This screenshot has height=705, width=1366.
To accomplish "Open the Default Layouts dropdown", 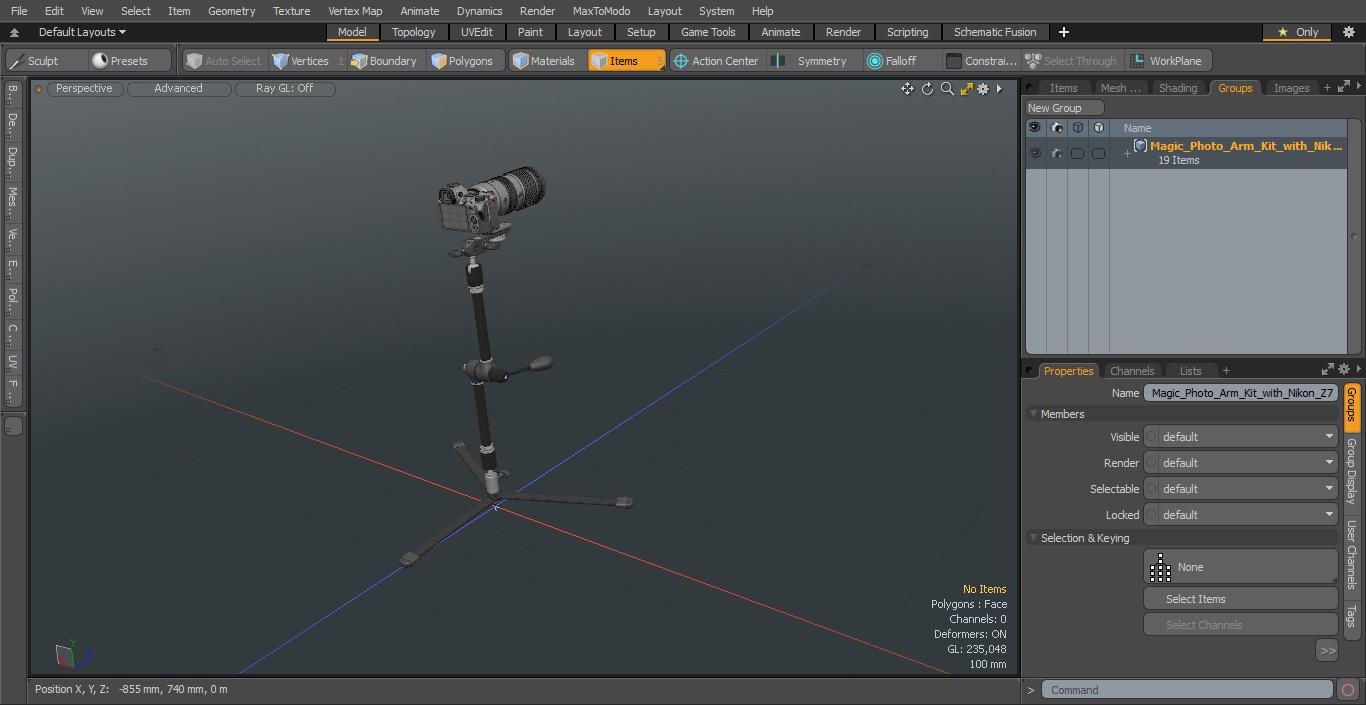I will coord(82,32).
